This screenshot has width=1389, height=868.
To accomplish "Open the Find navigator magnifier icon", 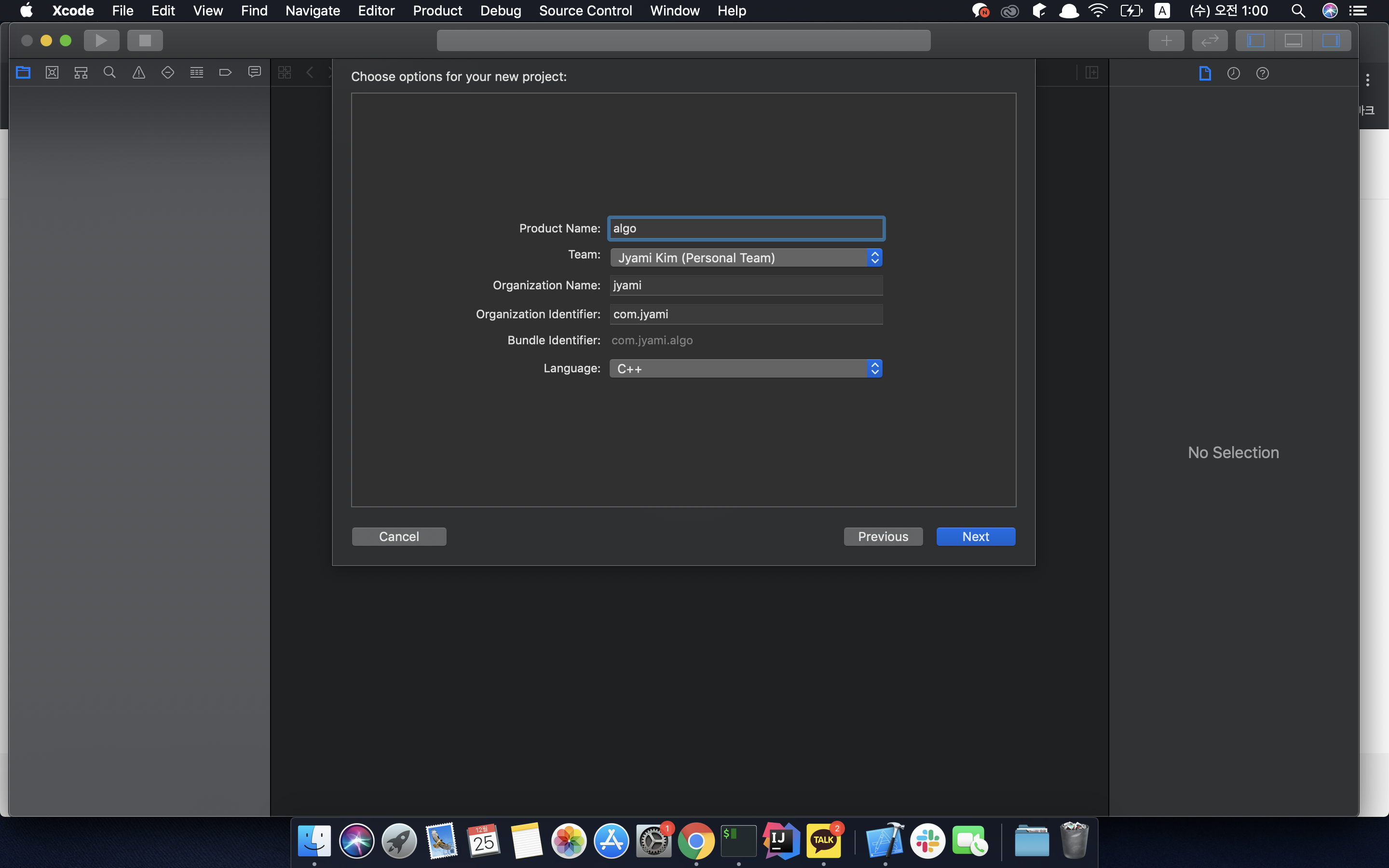I will 109,72.
